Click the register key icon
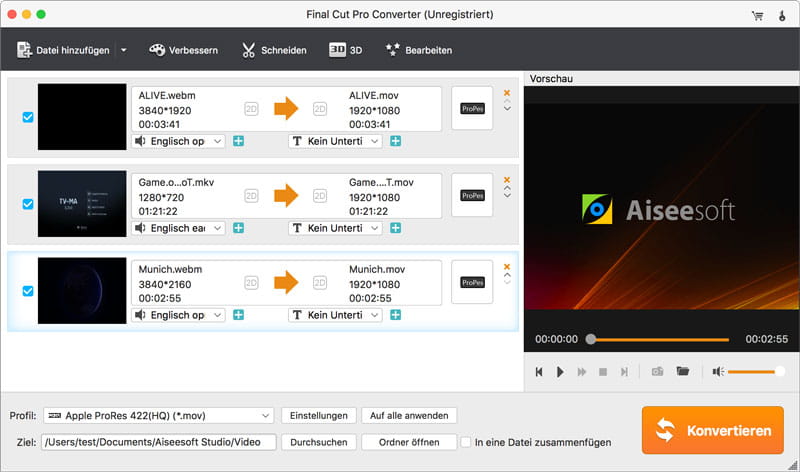The image size is (800, 472). (x=782, y=15)
